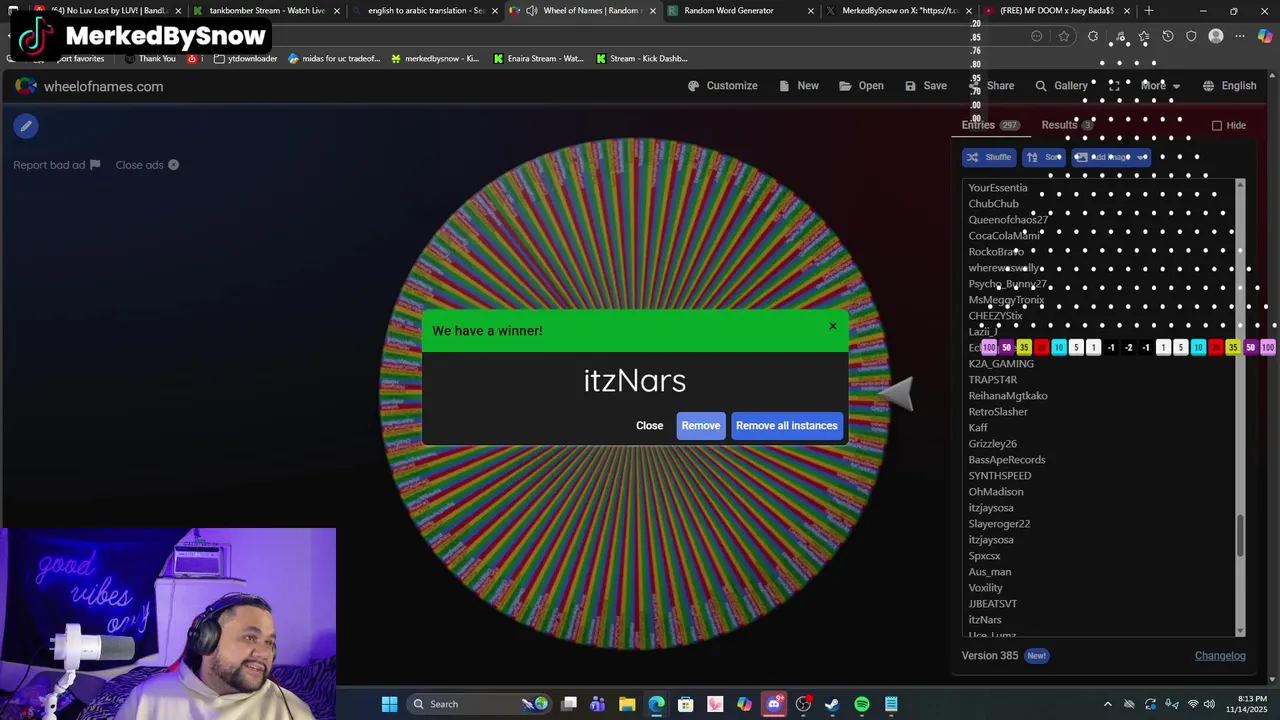
Task: Open browser history icon
Action: pyautogui.click(x=1167, y=36)
